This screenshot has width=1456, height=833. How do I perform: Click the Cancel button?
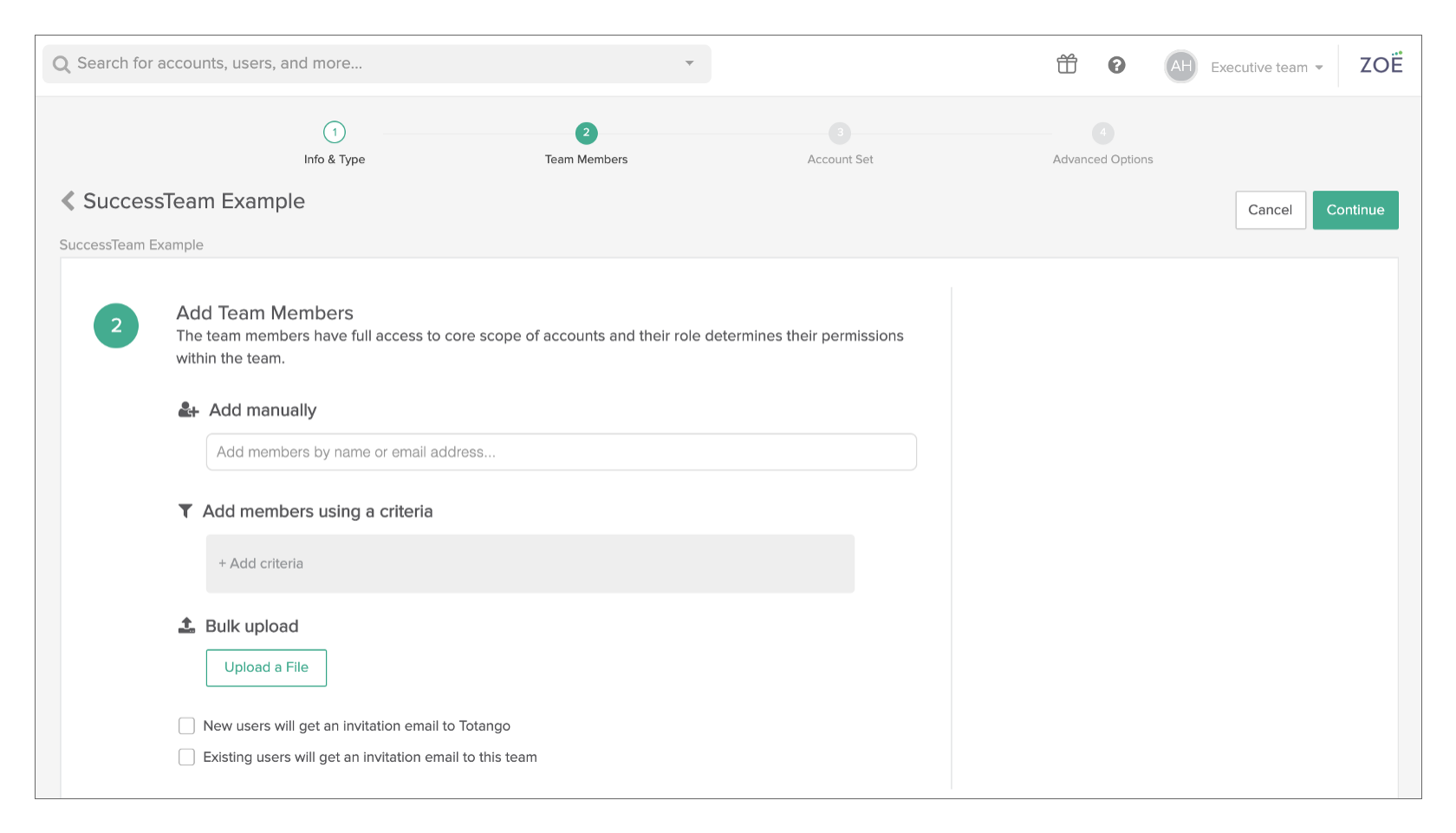point(1270,210)
